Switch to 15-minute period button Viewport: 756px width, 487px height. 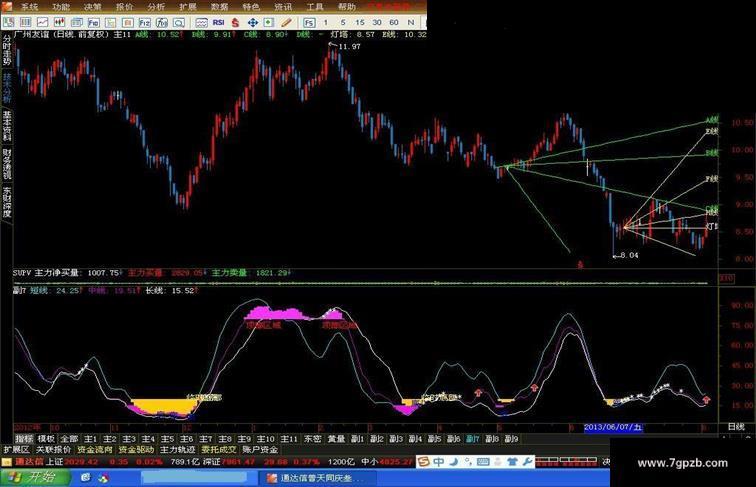[x=360, y=22]
